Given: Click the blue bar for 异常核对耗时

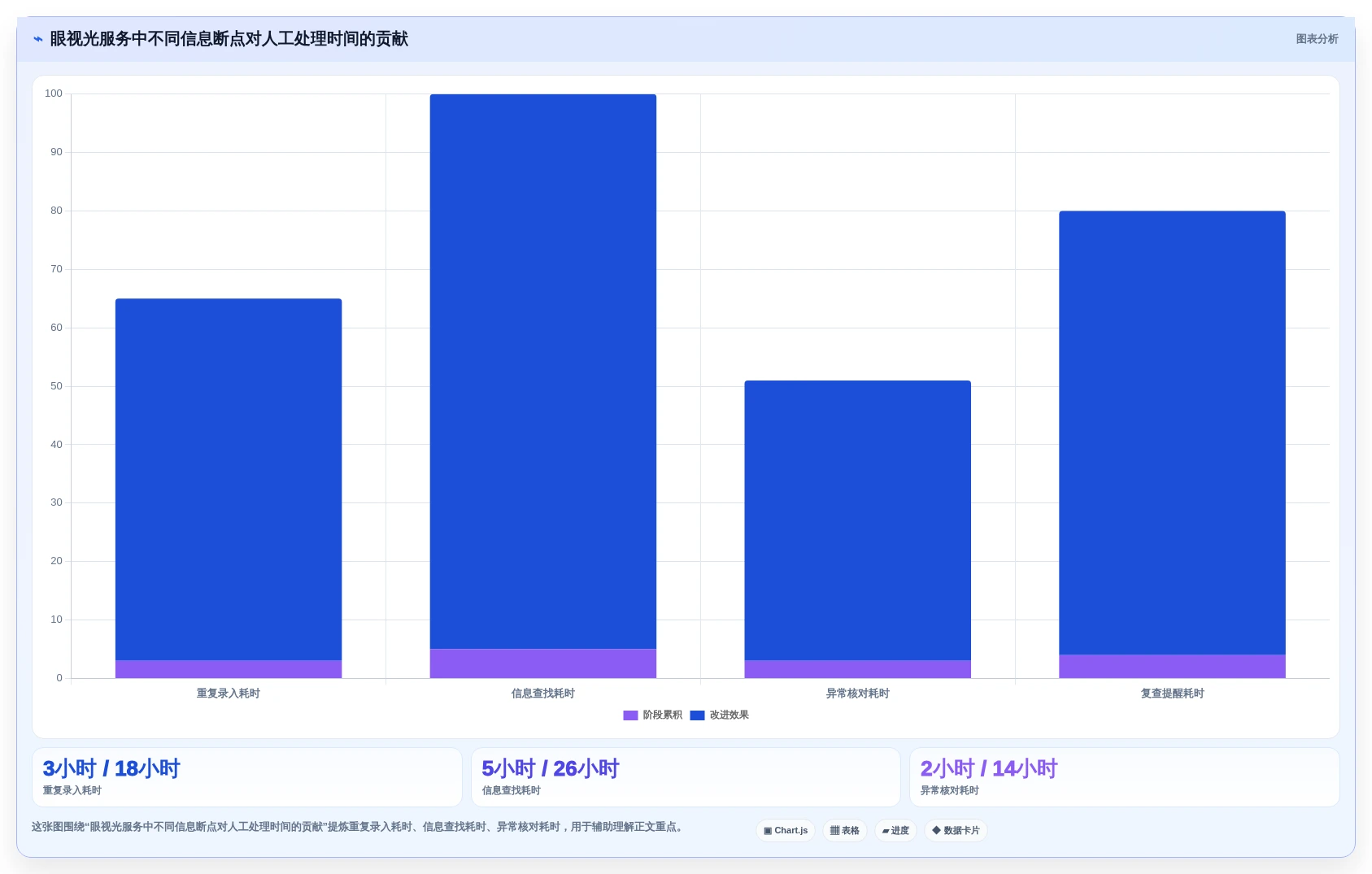Looking at the screenshot, I should [858, 520].
